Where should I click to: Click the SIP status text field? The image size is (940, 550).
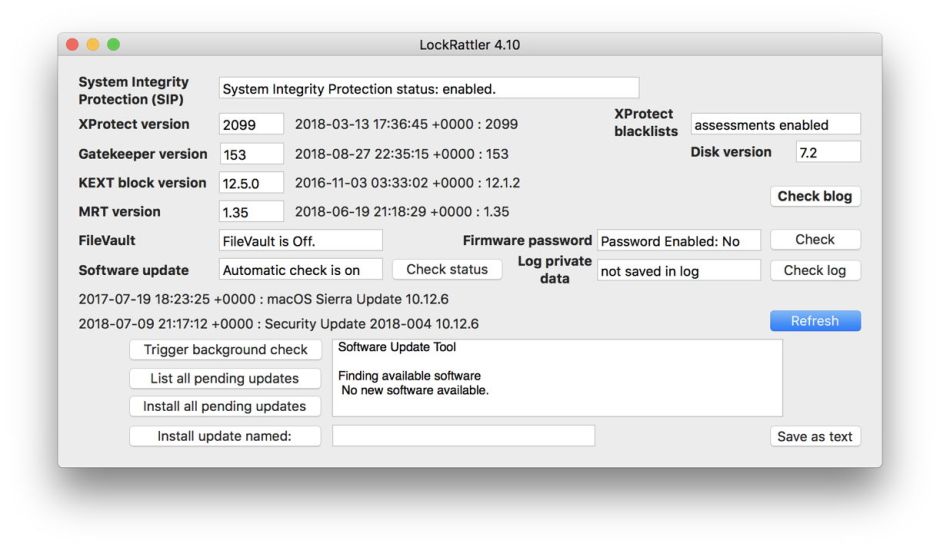pyautogui.click(x=428, y=89)
